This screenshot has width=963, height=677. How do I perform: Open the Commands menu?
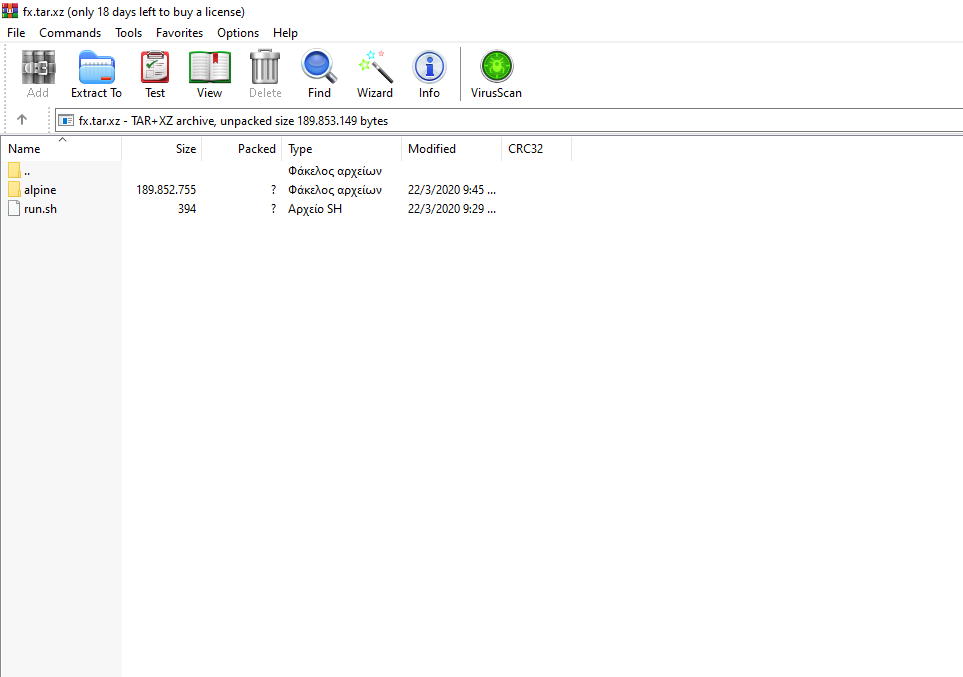pos(70,33)
